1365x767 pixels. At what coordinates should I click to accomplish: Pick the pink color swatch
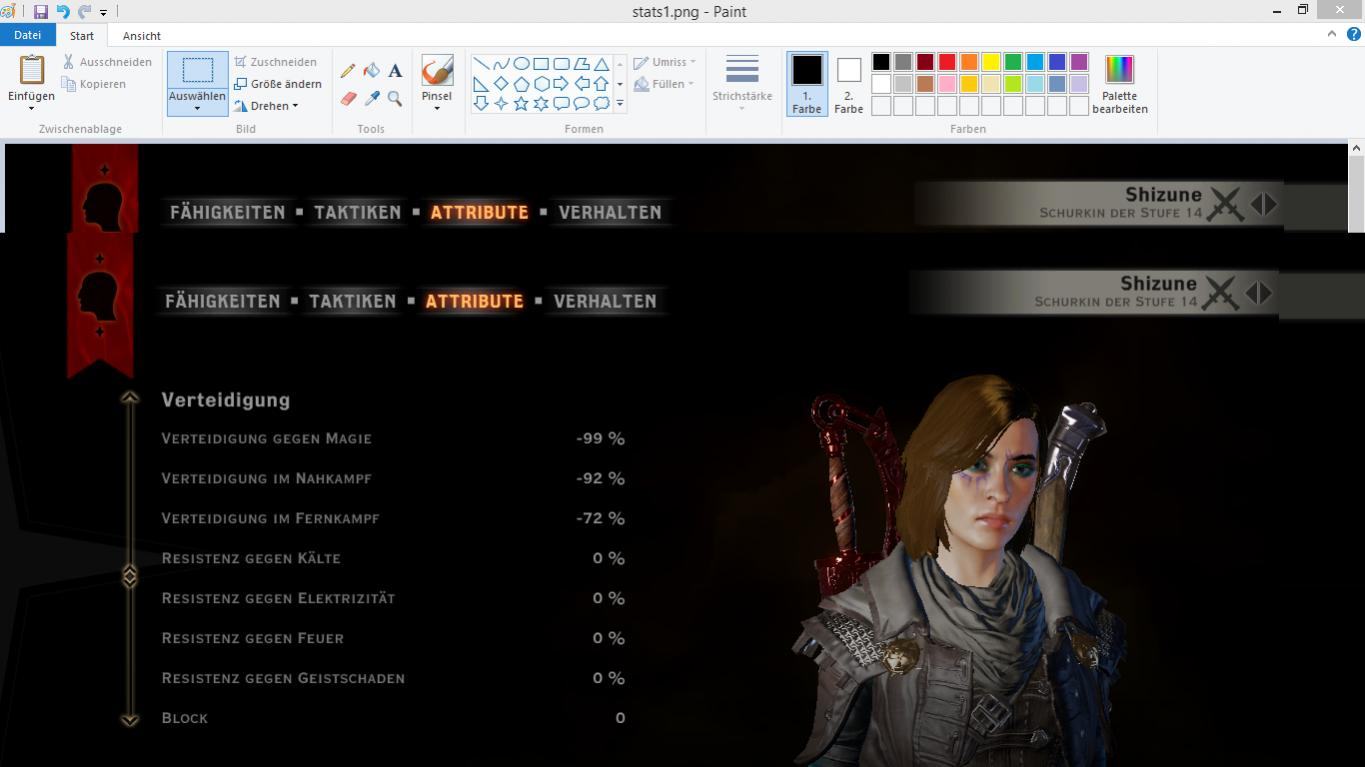947,84
